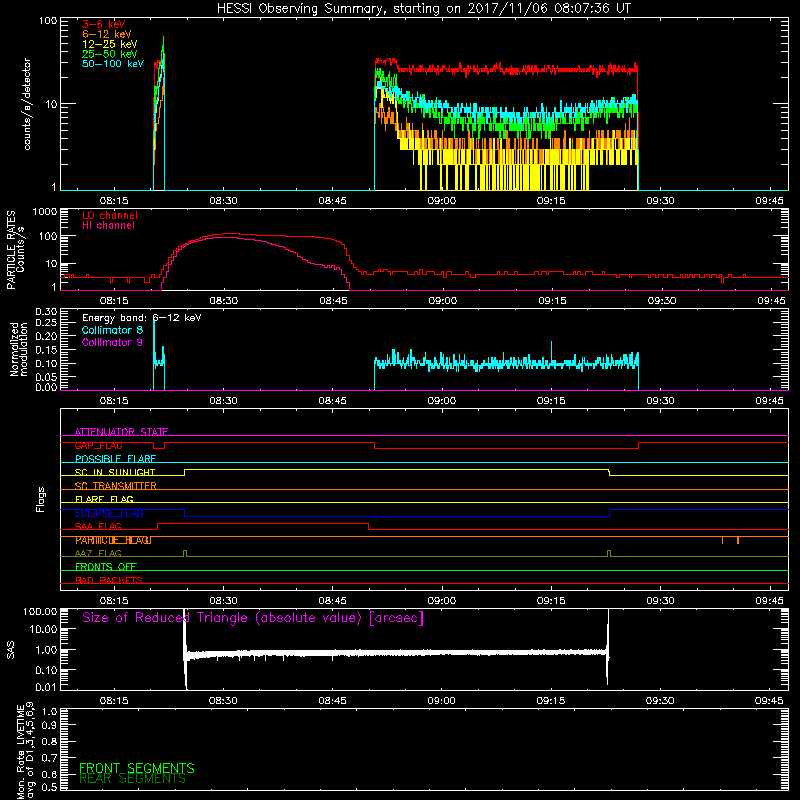Click the 08:30 time label under particle rates panel
This screenshot has height=800, width=800.
224,301
